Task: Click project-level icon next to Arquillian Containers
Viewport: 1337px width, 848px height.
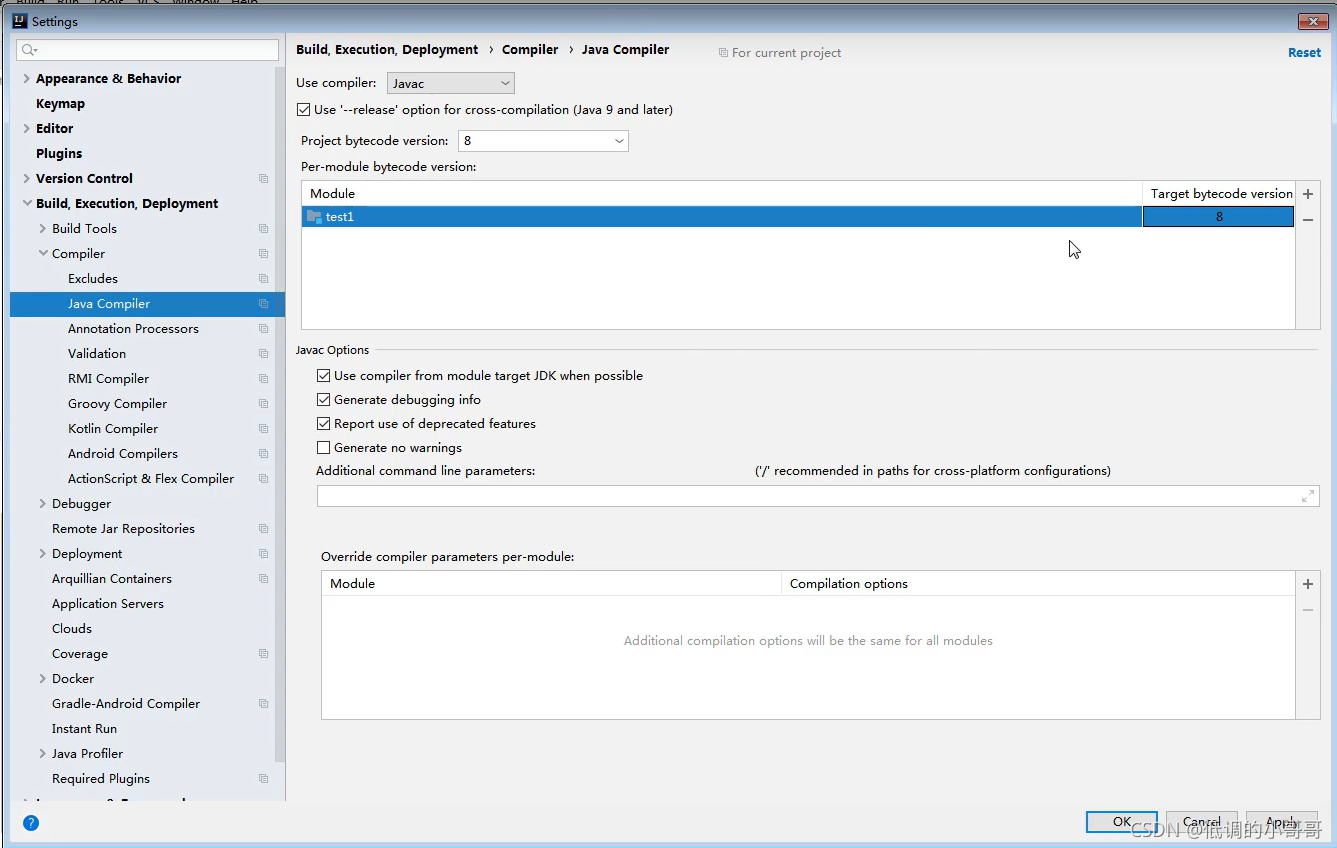Action: click(x=264, y=579)
